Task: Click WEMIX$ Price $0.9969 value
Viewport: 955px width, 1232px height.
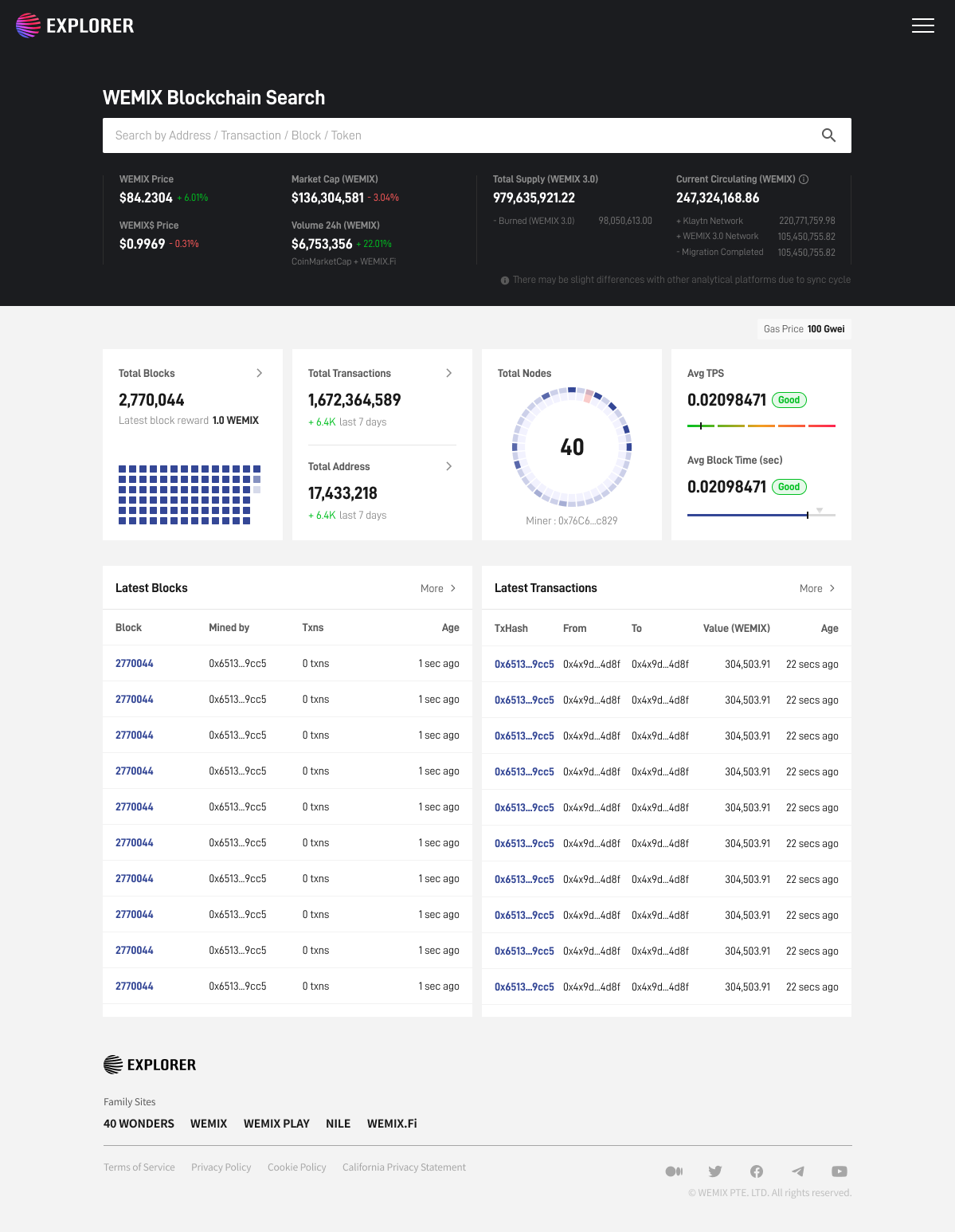Action: tap(143, 244)
